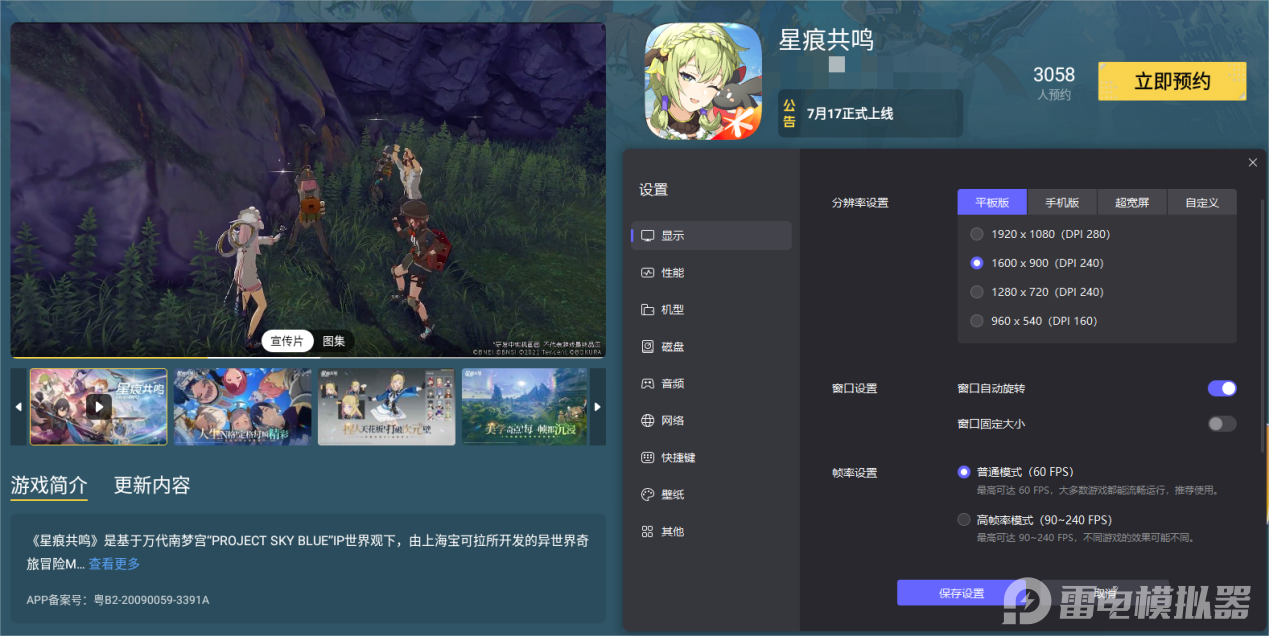Click 3058 人预约 reservation count
1269x636 pixels.
click(1054, 83)
